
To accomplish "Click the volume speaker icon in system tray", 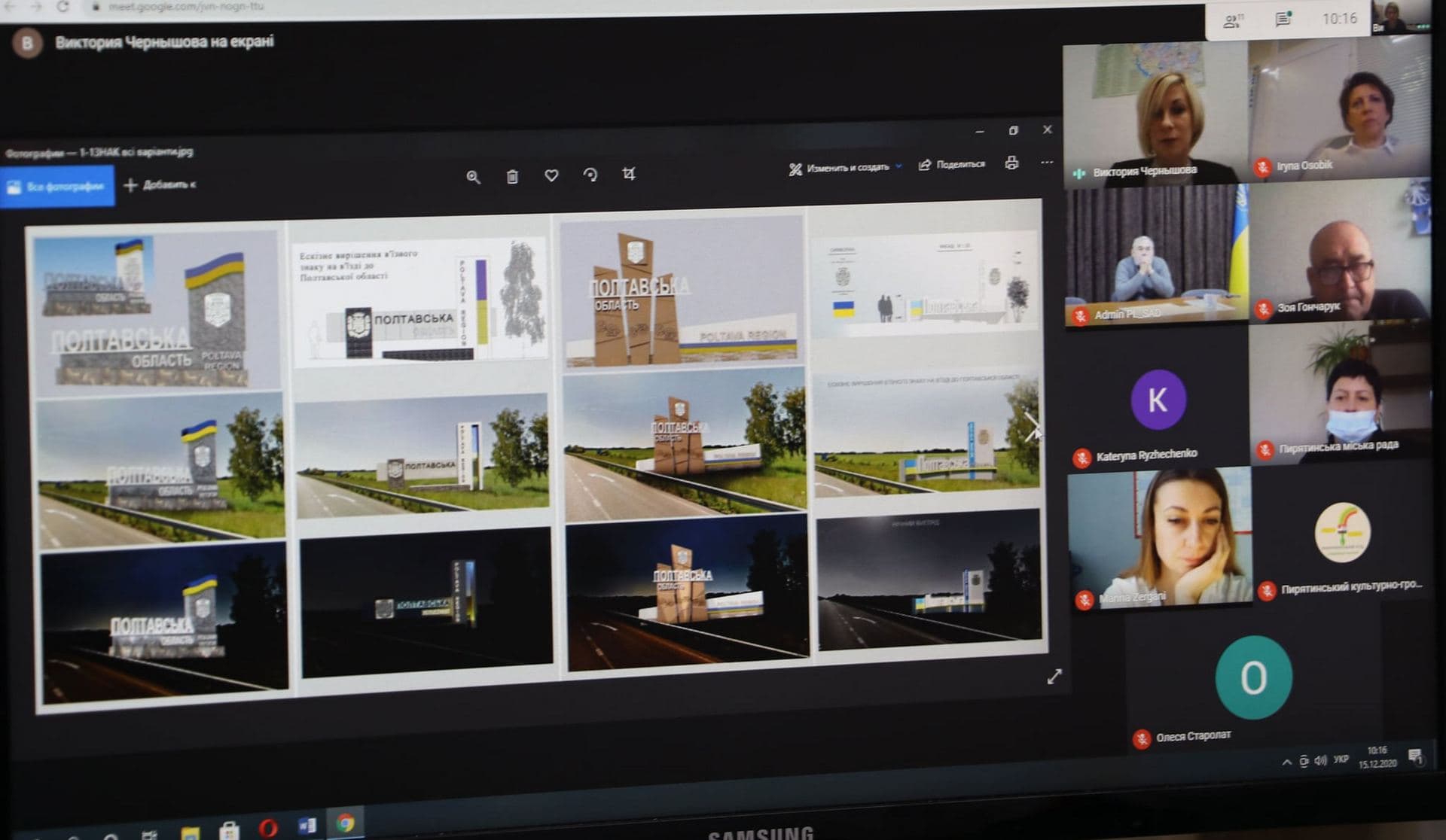I will click(x=1320, y=760).
